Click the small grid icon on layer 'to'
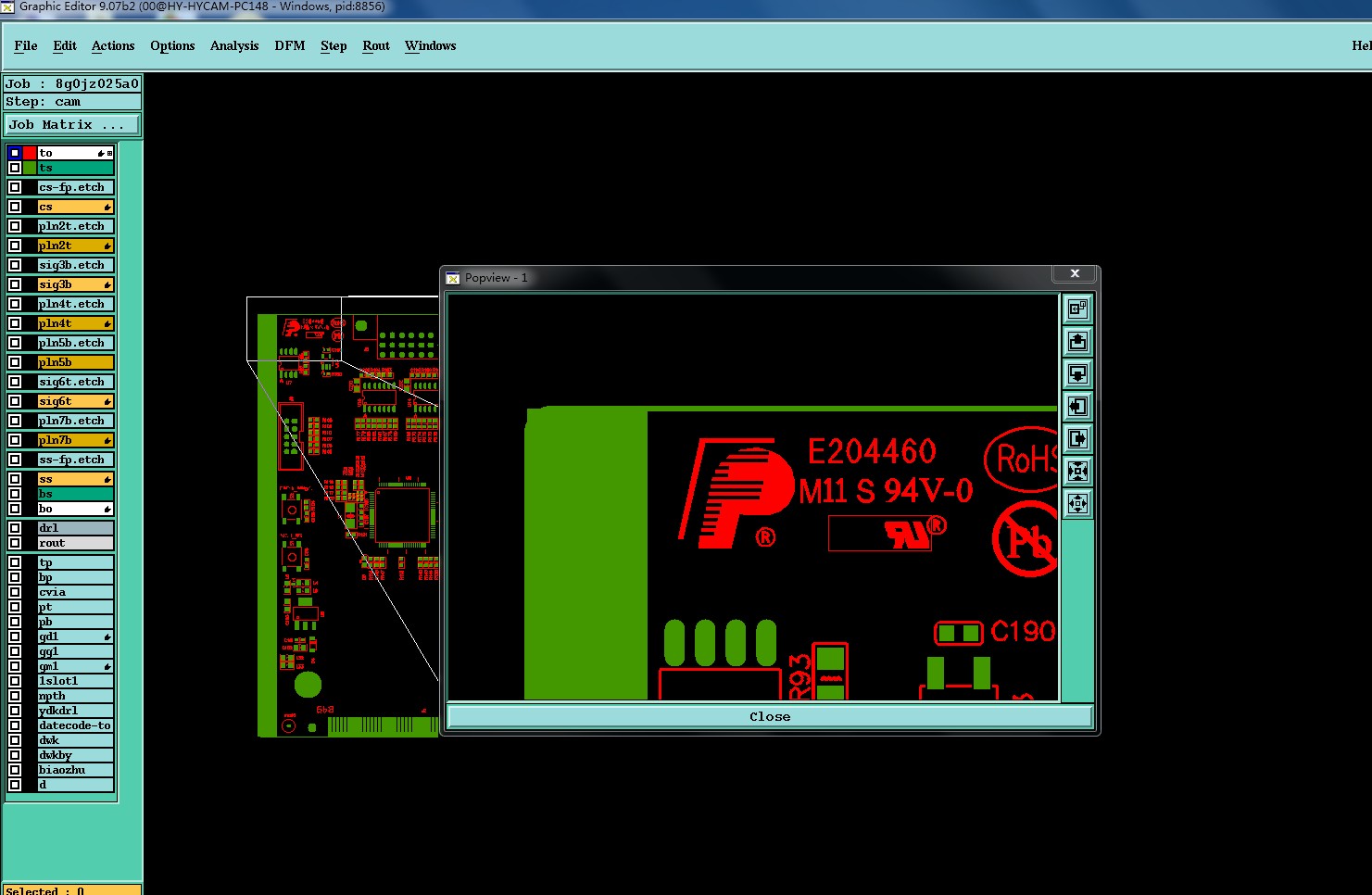The height and width of the screenshot is (895, 1372). click(109, 153)
